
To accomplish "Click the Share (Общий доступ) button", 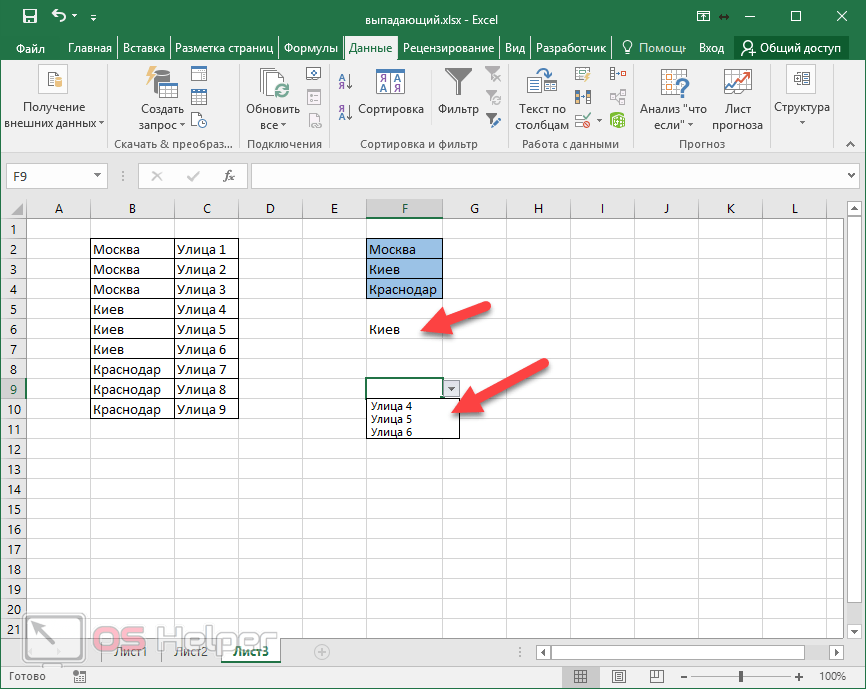I will pyautogui.click(x=790, y=48).
